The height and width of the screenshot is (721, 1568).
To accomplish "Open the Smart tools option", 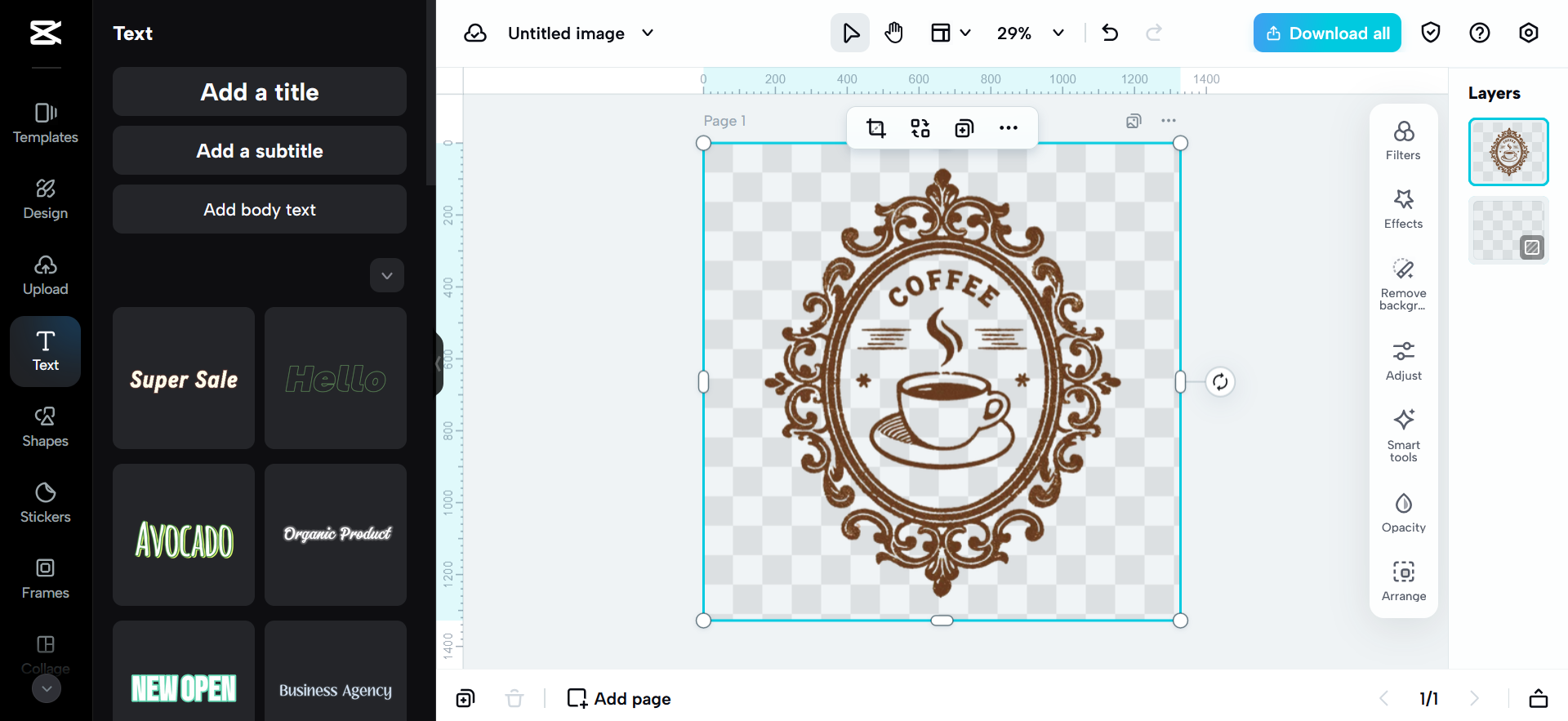I will 1403,434.
